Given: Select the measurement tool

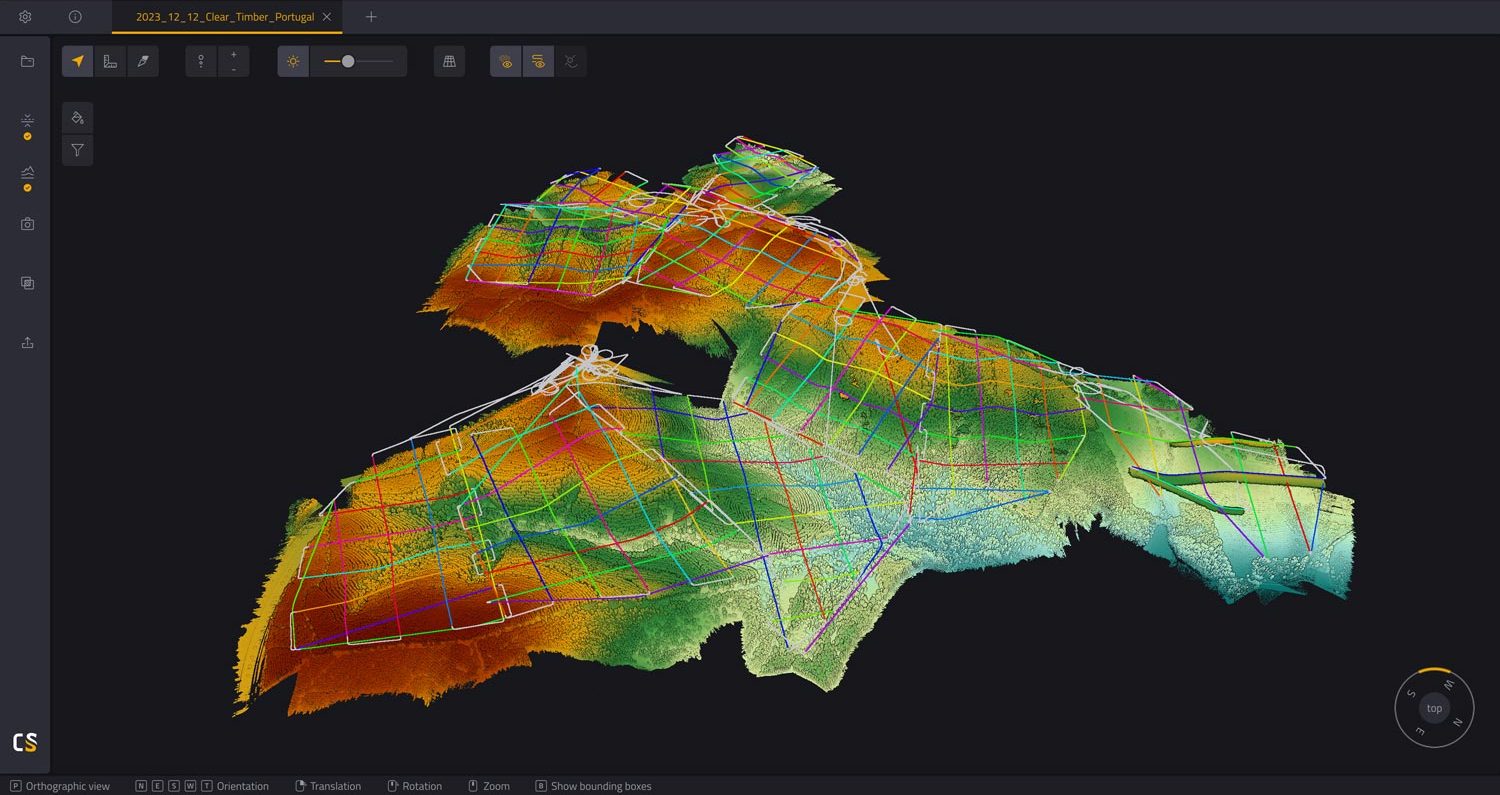Looking at the screenshot, I should point(110,61).
